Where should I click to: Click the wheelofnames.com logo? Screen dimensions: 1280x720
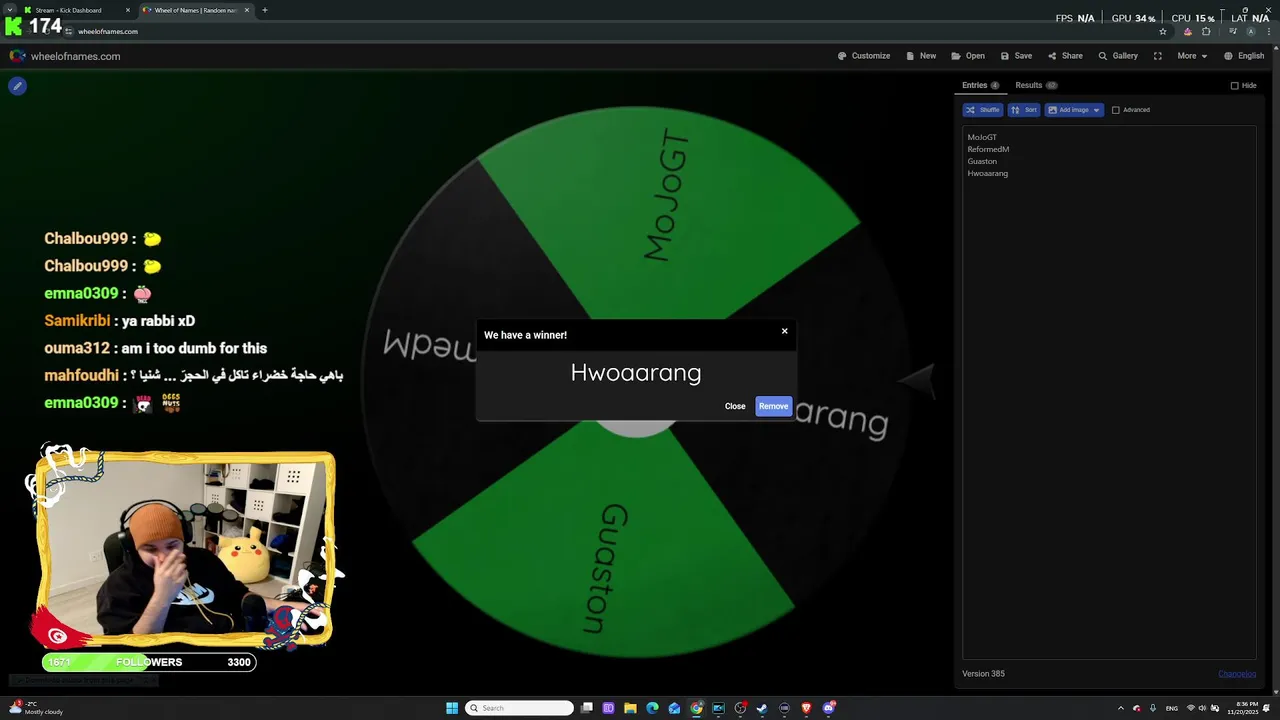(65, 56)
